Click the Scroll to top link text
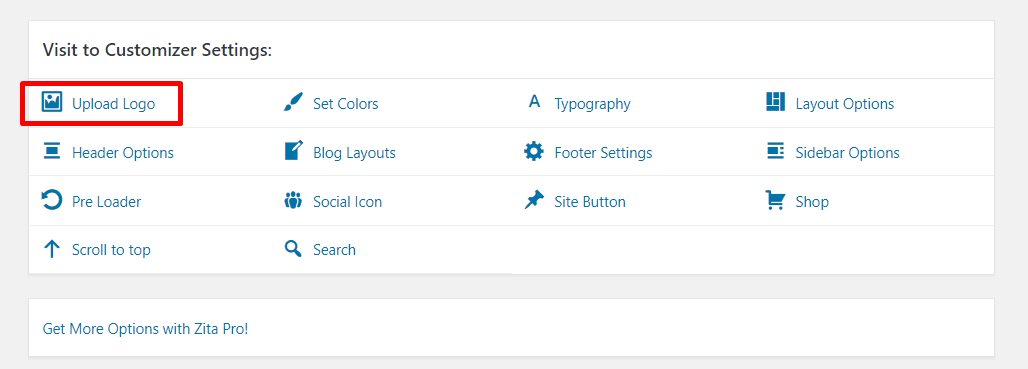This screenshot has width=1028, height=369. [111, 250]
